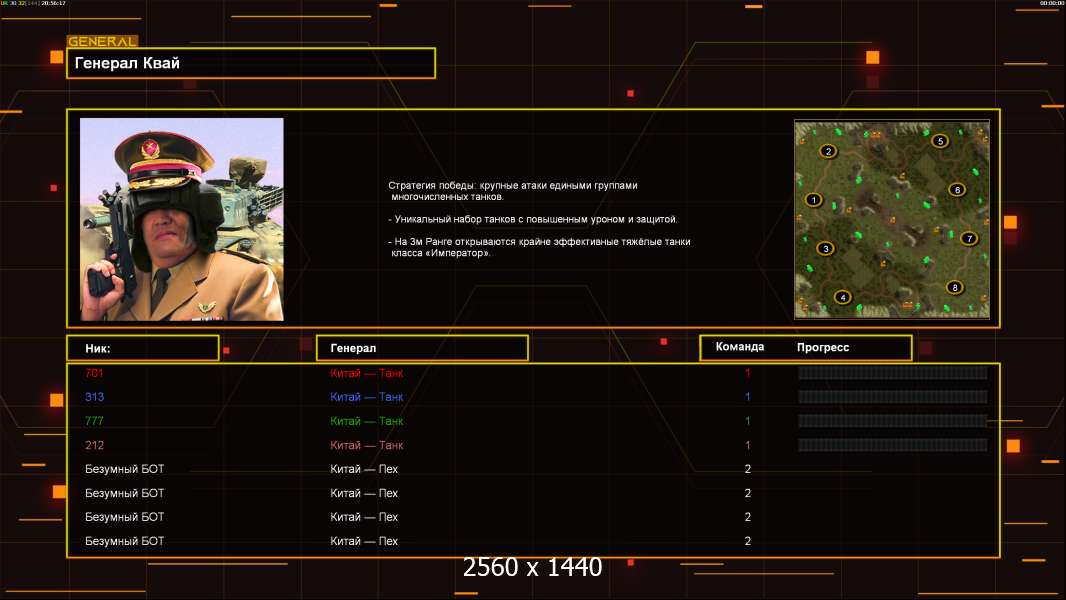
Task: Select start position 2 on the minimap
Action: coord(828,152)
